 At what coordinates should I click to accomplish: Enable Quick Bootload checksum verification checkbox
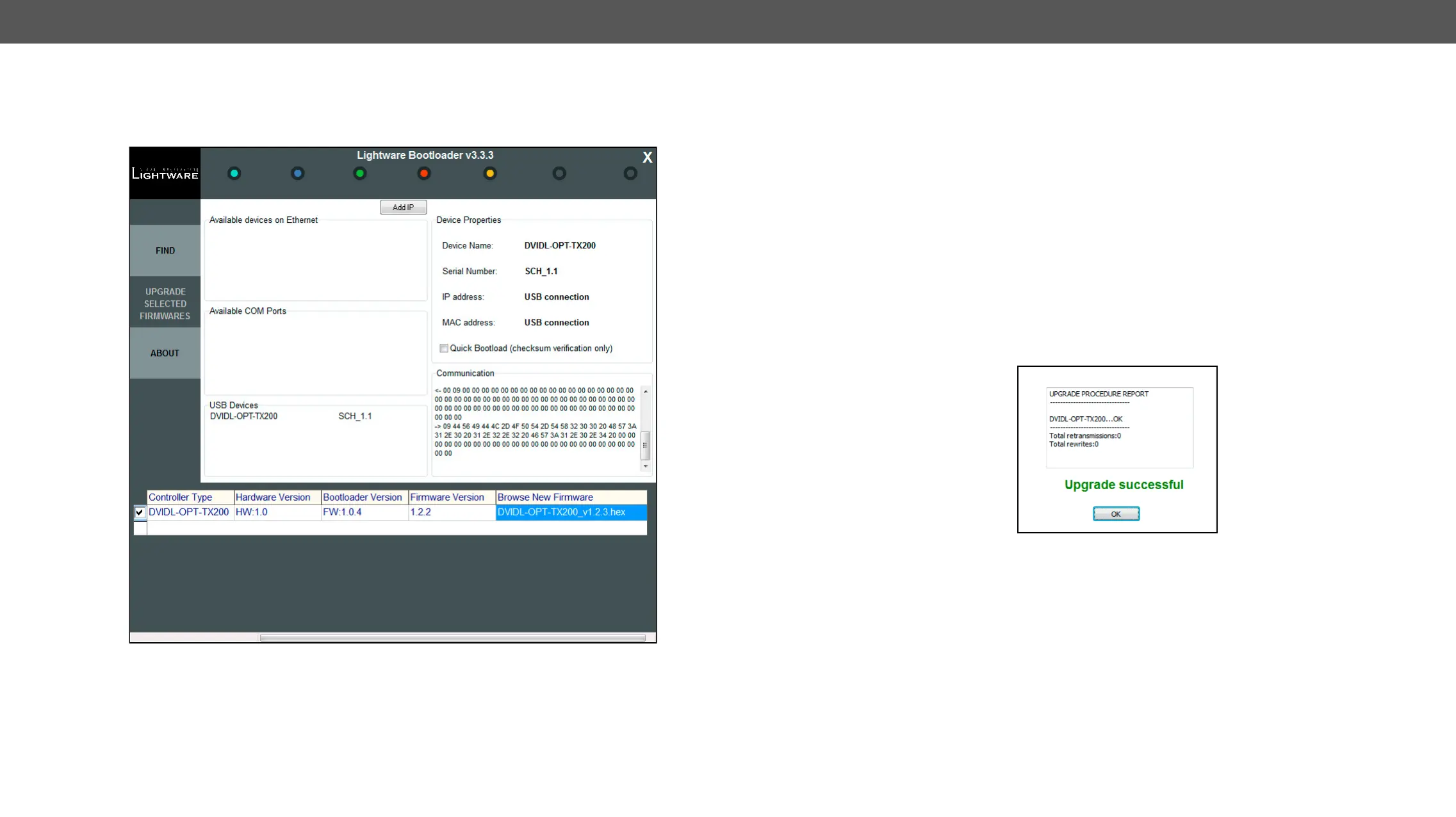444,348
